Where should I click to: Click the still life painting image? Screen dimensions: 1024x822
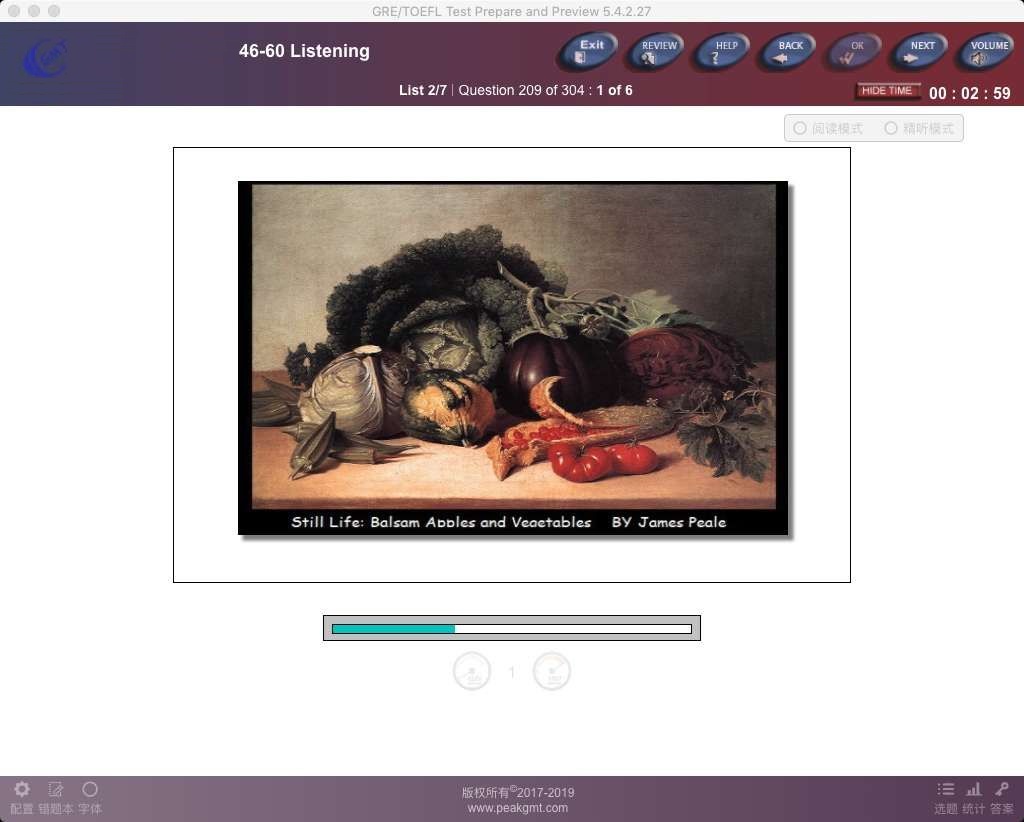(513, 358)
